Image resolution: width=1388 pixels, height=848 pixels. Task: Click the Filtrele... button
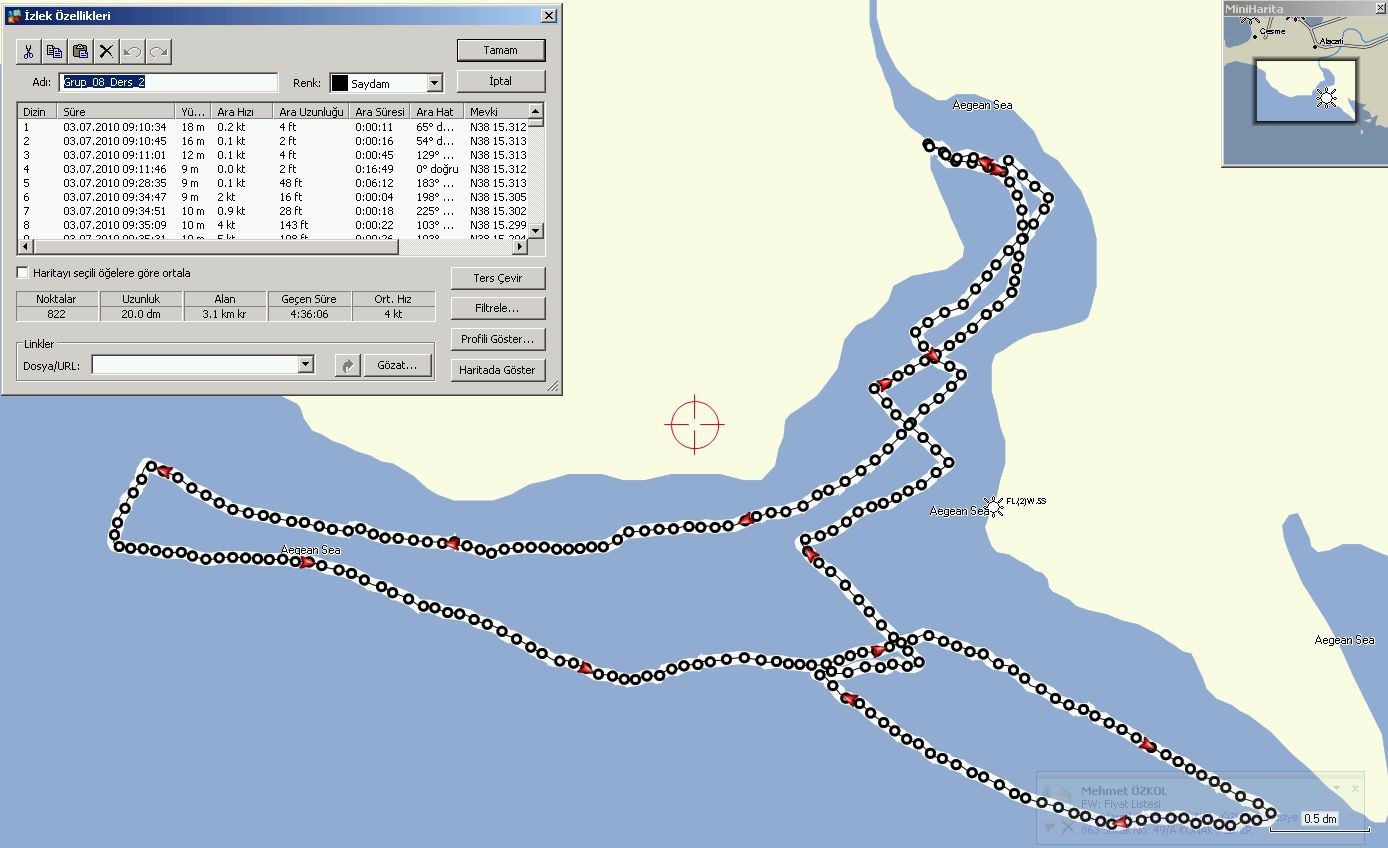pyautogui.click(x=498, y=308)
